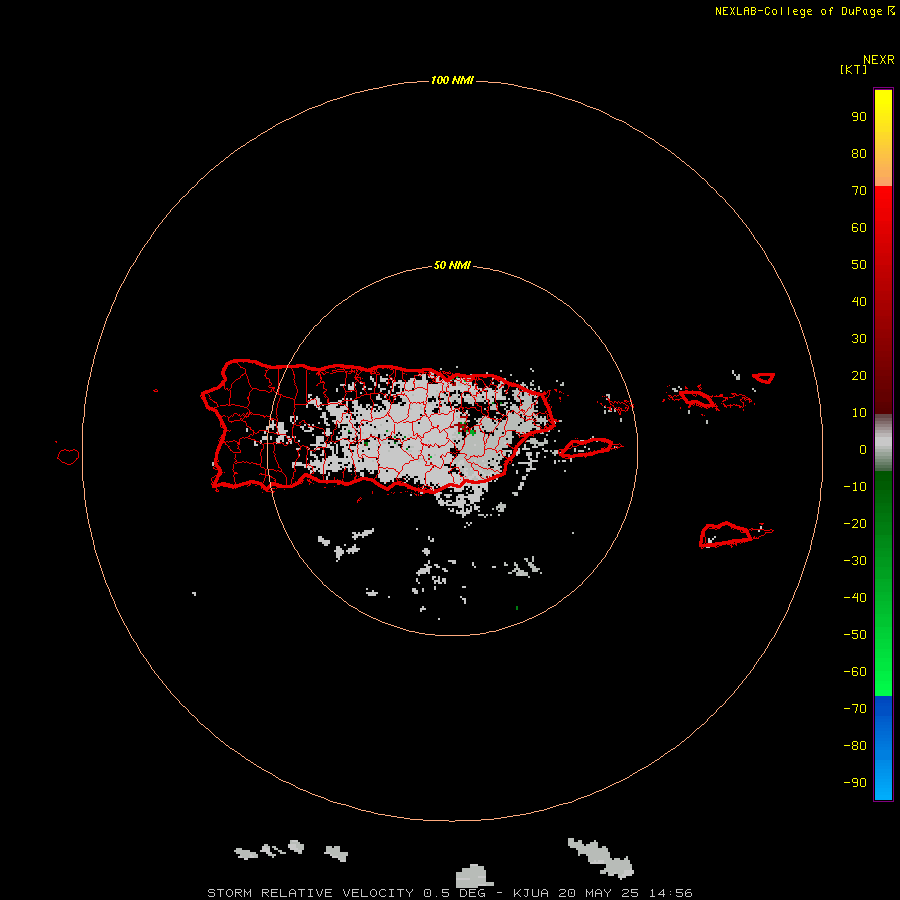Click the 50 value on the velocity scale
The width and height of the screenshot is (900, 900).
click(859, 265)
